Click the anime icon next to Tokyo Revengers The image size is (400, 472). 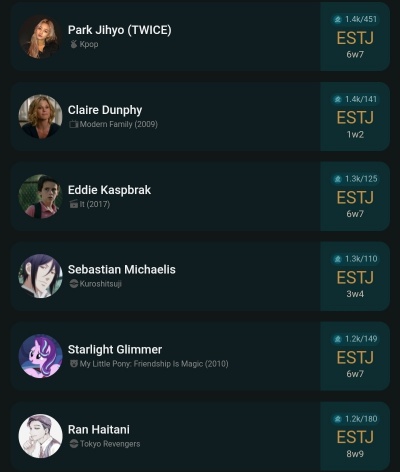point(74,444)
